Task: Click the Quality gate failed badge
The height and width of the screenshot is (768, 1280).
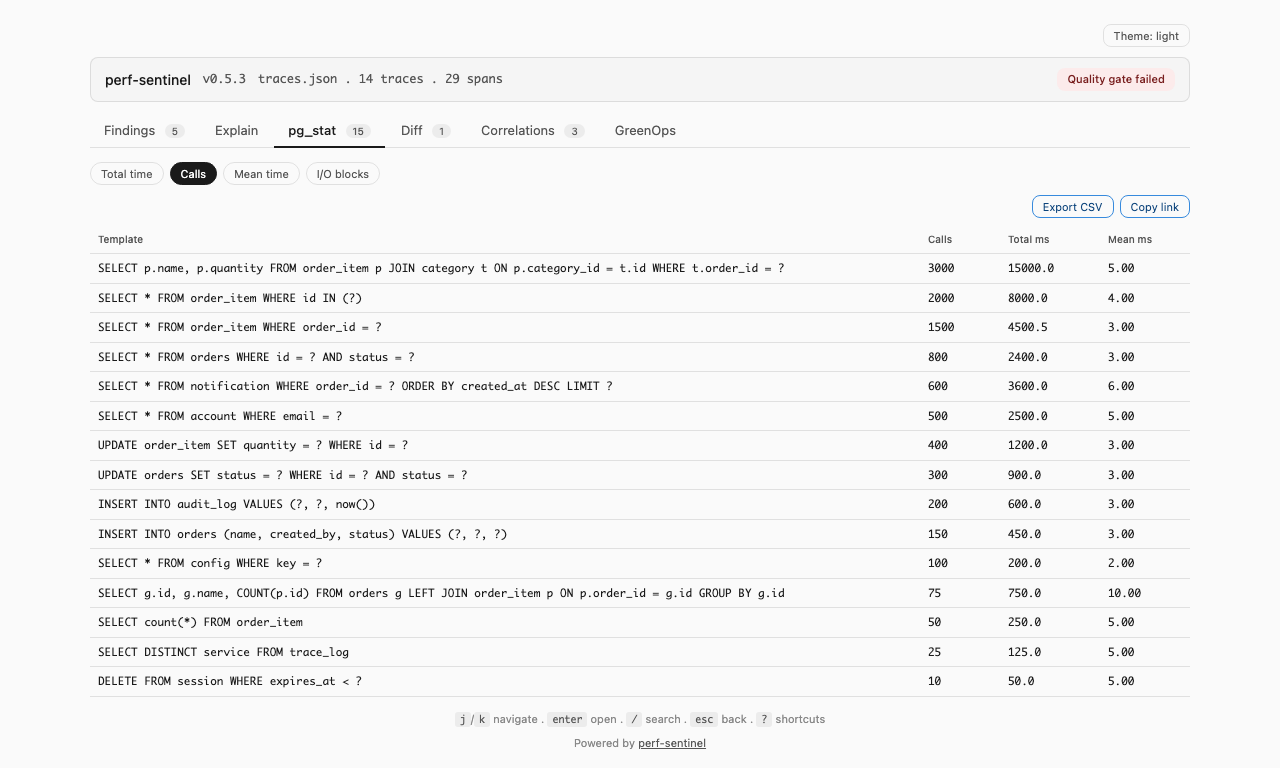Action: point(1116,78)
